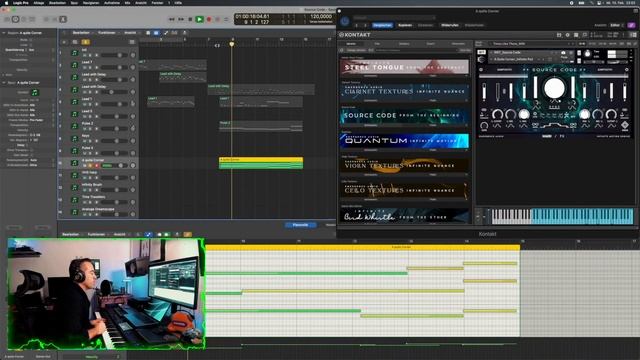Image resolution: width=640 pixels, height=360 pixels.
Task: Click the red Record transport button
Action: 209,19
